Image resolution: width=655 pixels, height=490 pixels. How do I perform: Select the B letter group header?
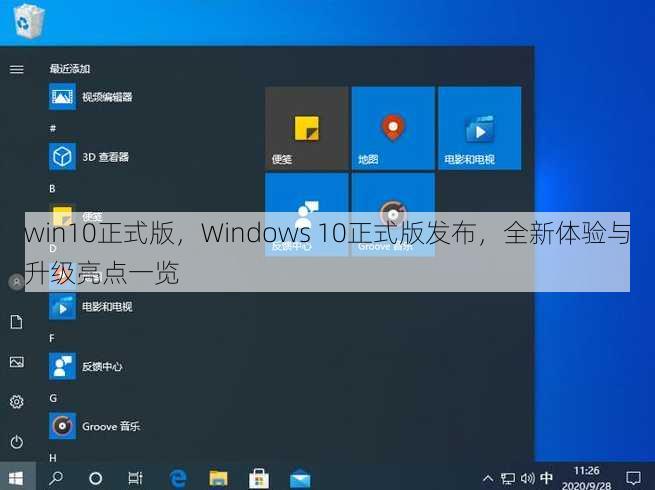(52, 188)
